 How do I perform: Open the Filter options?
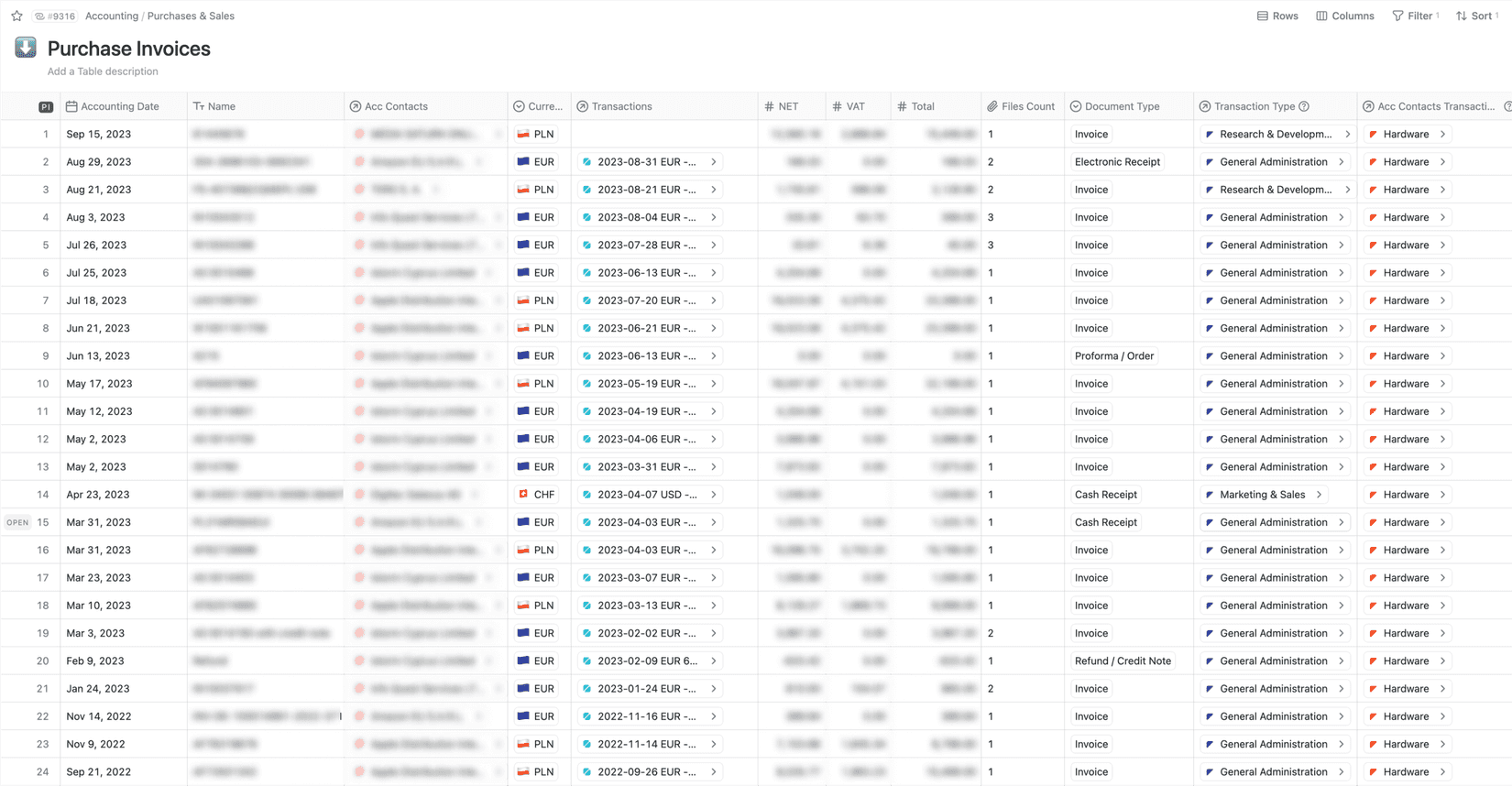tap(1415, 16)
